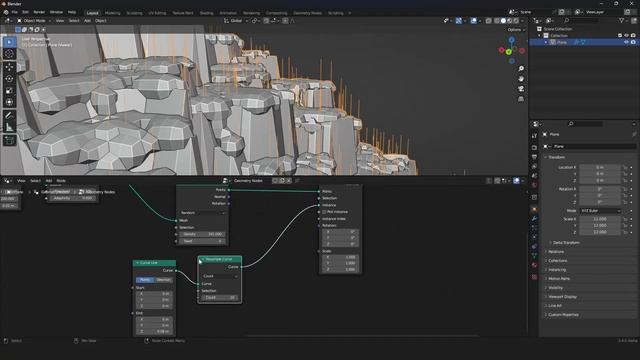The width and height of the screenshot is (640, 360).
Task: Open the File menu
Action: (x=15, y=12)
